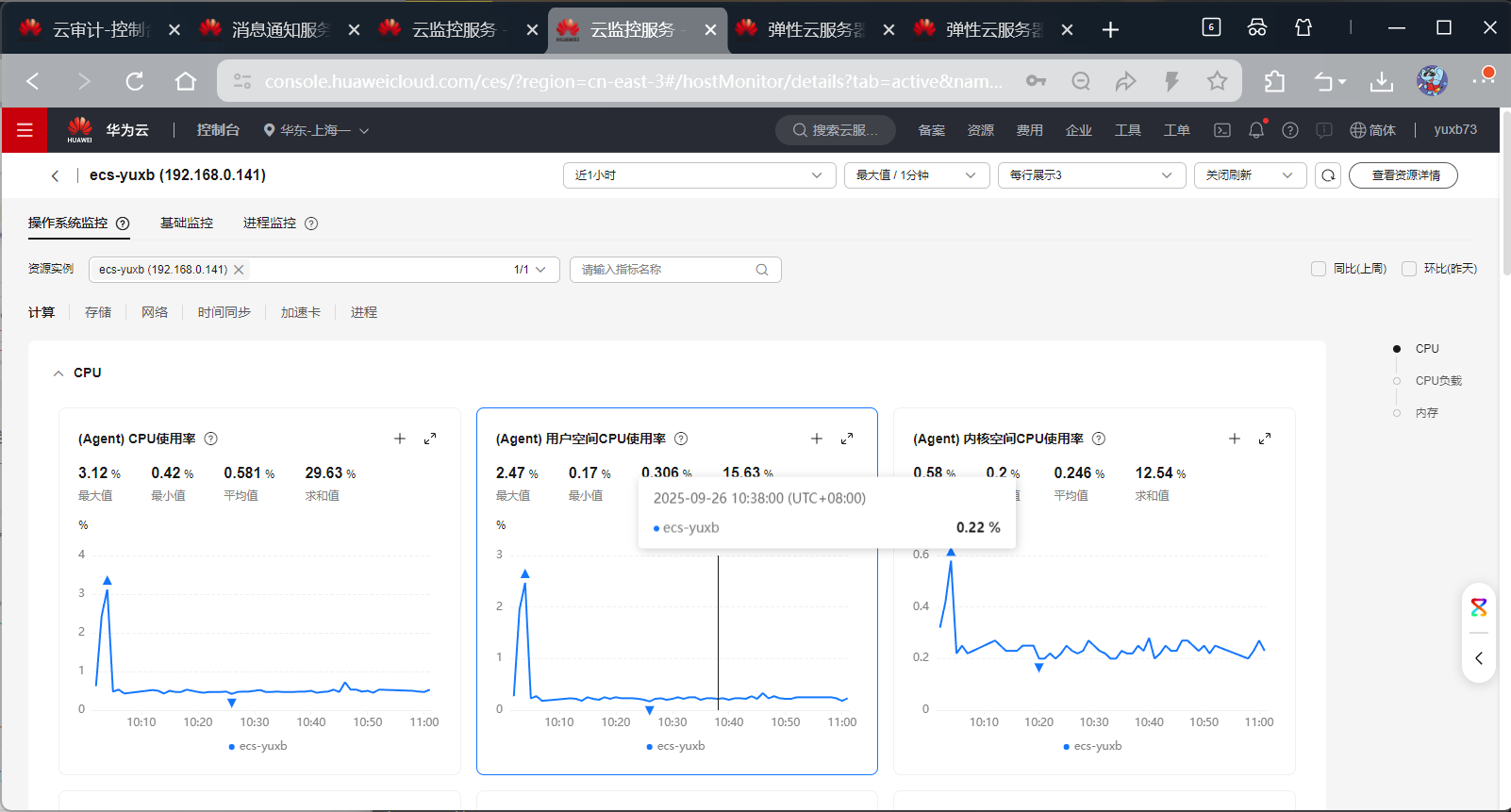
Task: Toggle ecs-yuxb legend in 用户空间CPU chart
Action: coord(675,746)
